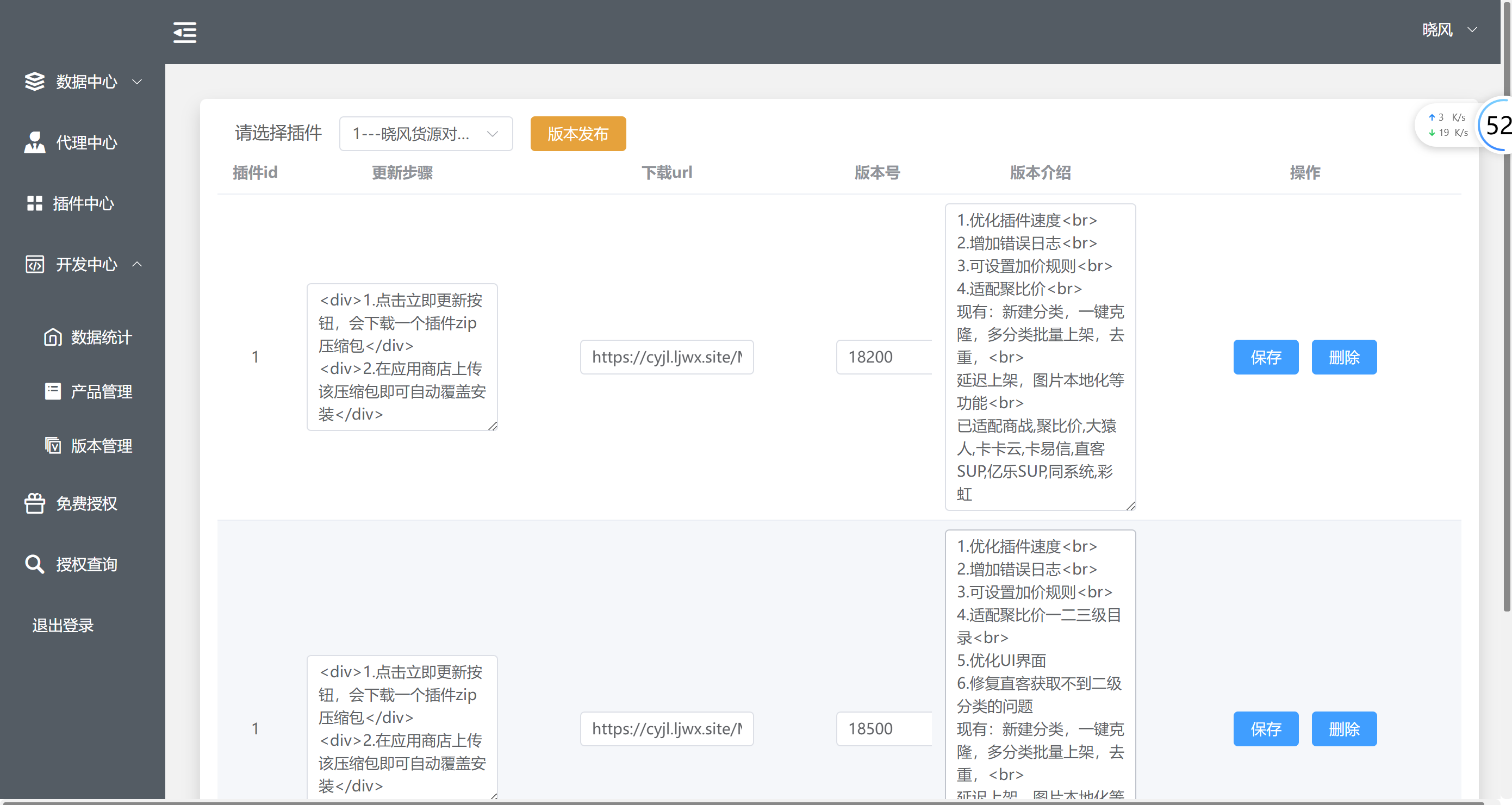
Task: Click the 晓风 username at top right
Action: coord(1438,29)
